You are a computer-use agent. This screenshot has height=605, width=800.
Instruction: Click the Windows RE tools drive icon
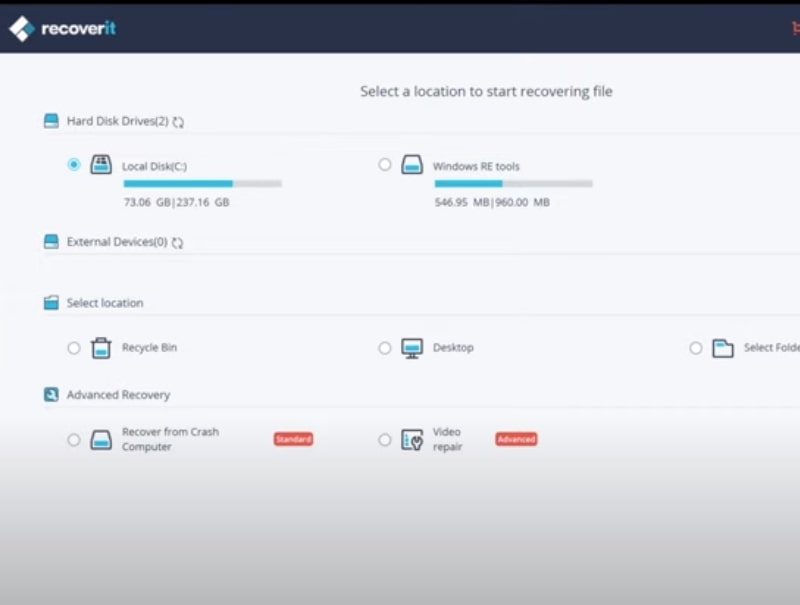click(x=412, y=165)
